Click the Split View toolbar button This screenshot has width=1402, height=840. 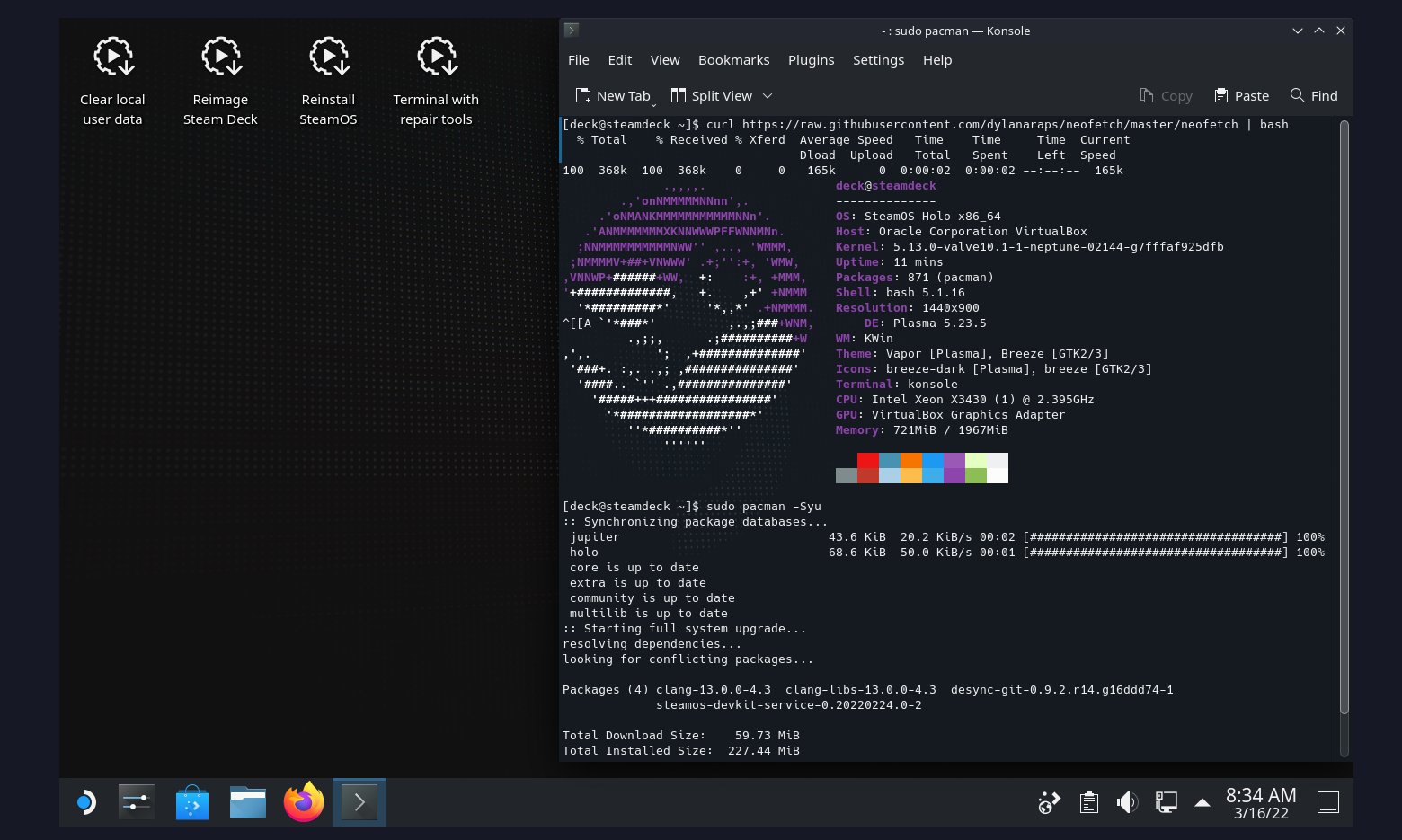pos(713,96)
